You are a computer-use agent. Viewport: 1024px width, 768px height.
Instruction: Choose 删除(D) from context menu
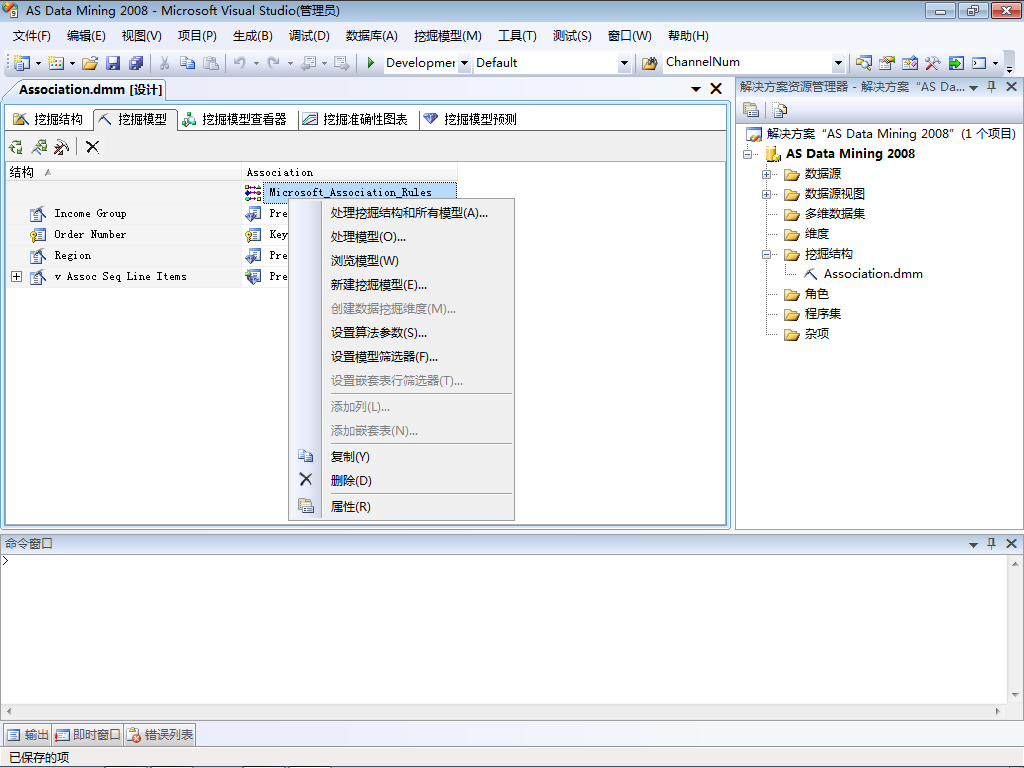tap(351, 481)
